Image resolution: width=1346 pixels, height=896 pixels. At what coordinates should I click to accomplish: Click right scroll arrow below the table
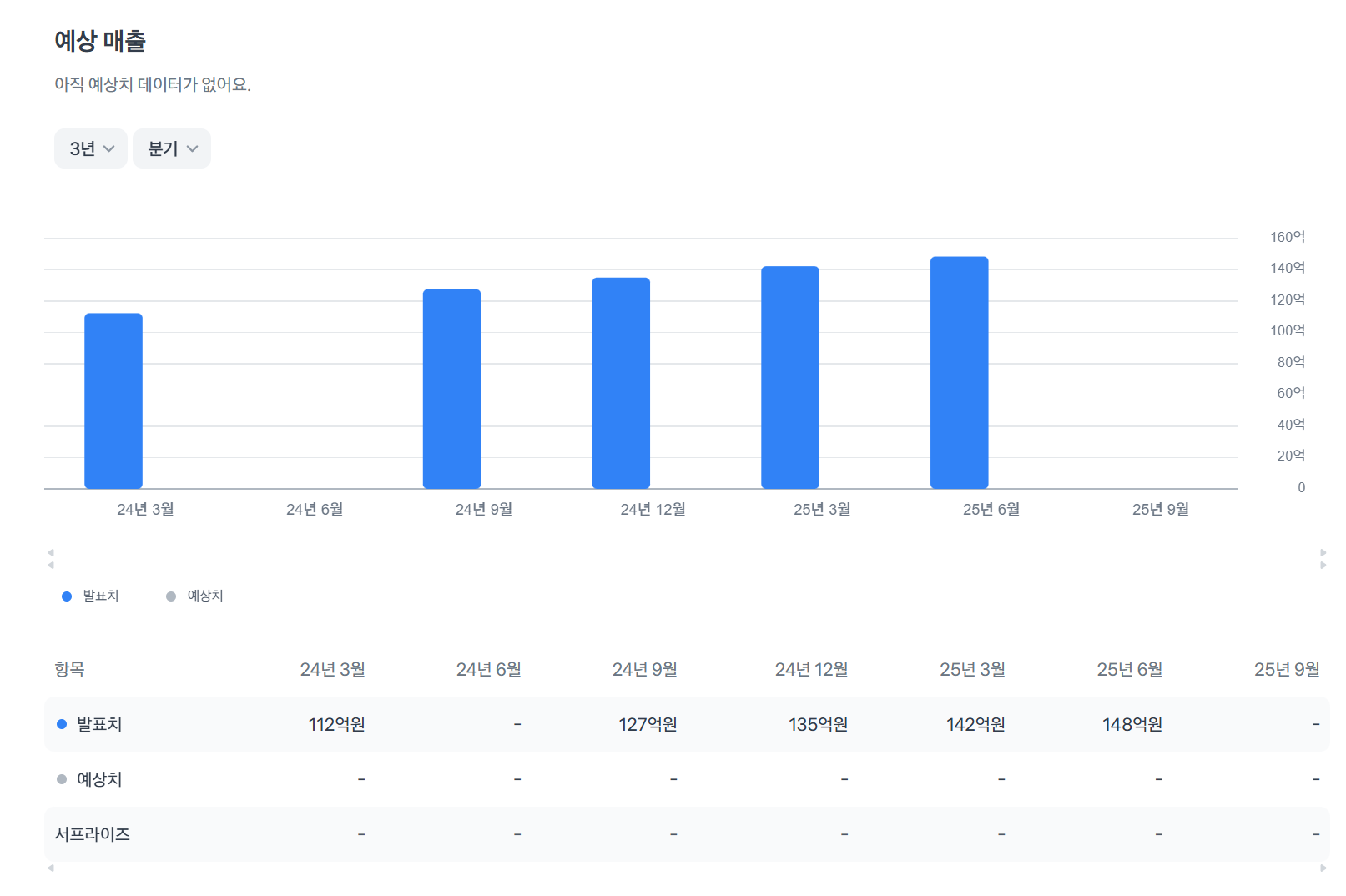pos(1323,868)
